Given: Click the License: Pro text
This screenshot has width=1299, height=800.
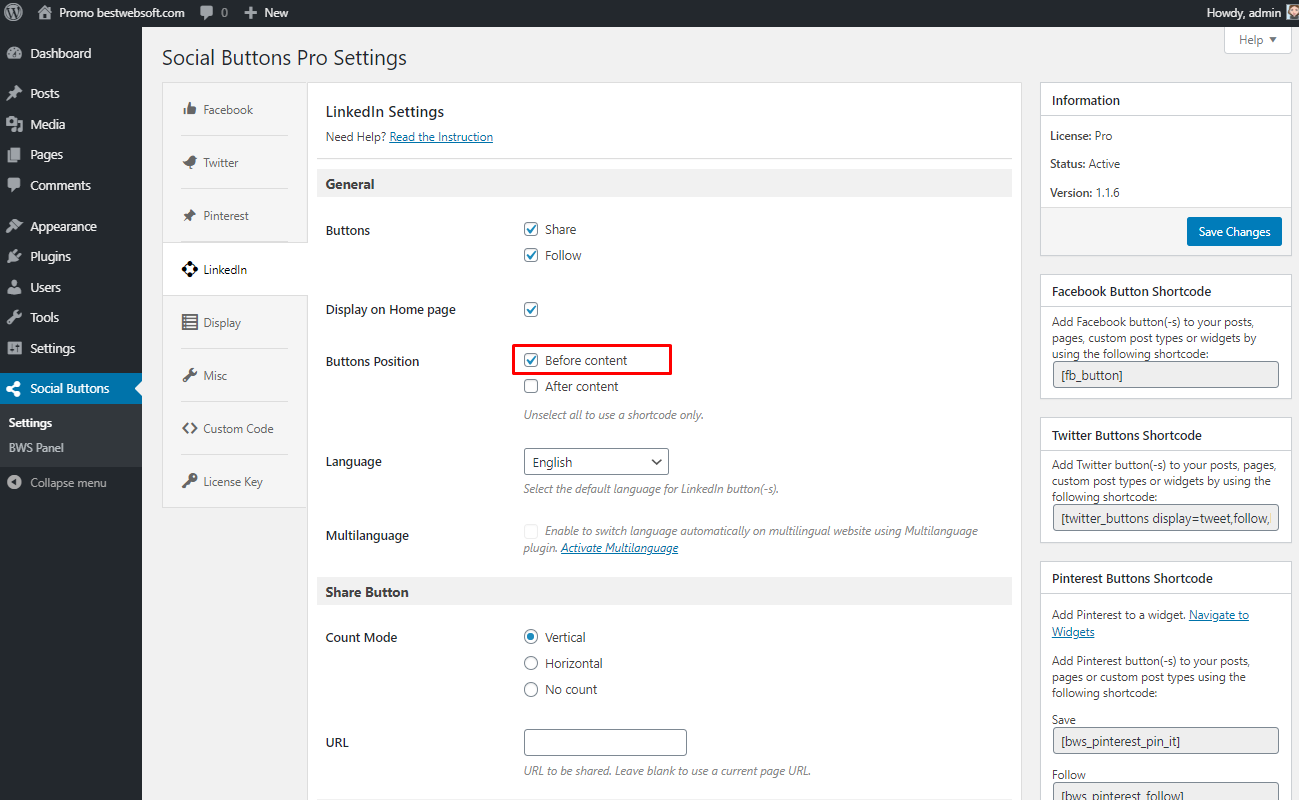Looking at the screenshot, I should pos(1081,136).
